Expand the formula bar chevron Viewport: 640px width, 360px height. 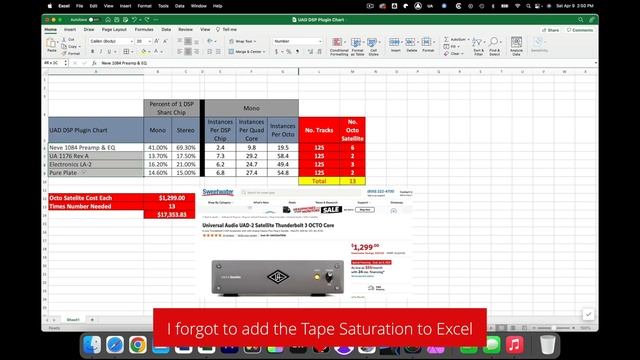click(596, 63)
